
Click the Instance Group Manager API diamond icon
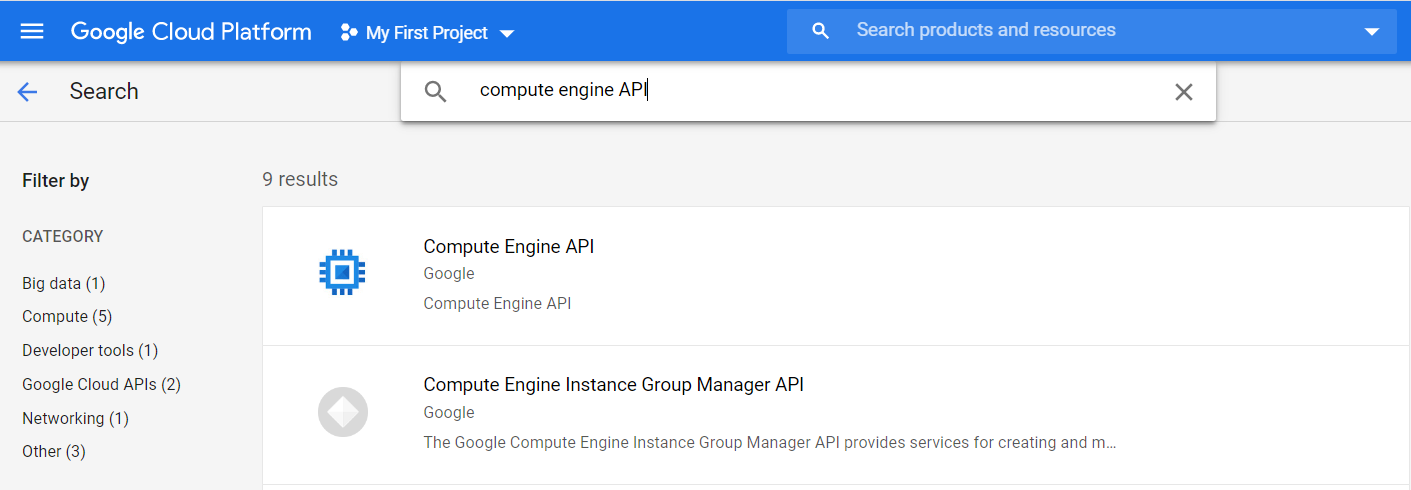point(342,411)
